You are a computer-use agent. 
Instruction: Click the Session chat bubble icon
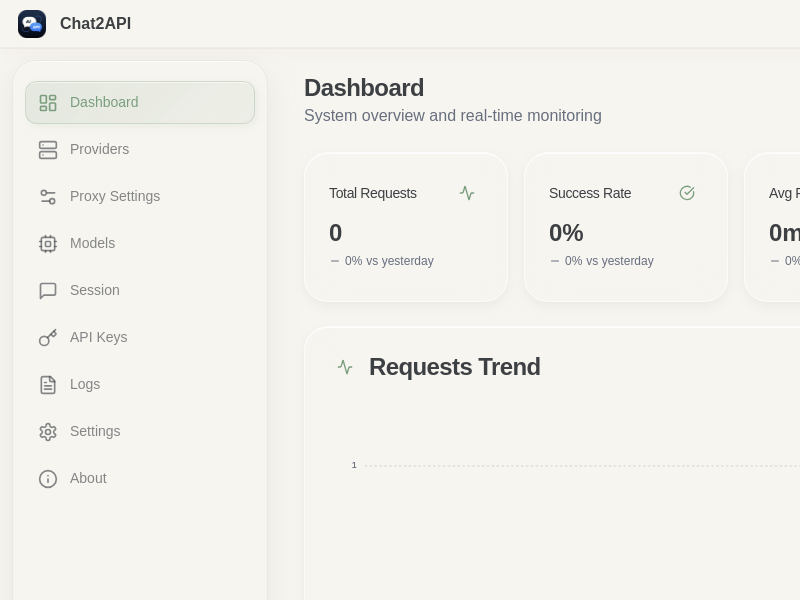tap(48, 290)
